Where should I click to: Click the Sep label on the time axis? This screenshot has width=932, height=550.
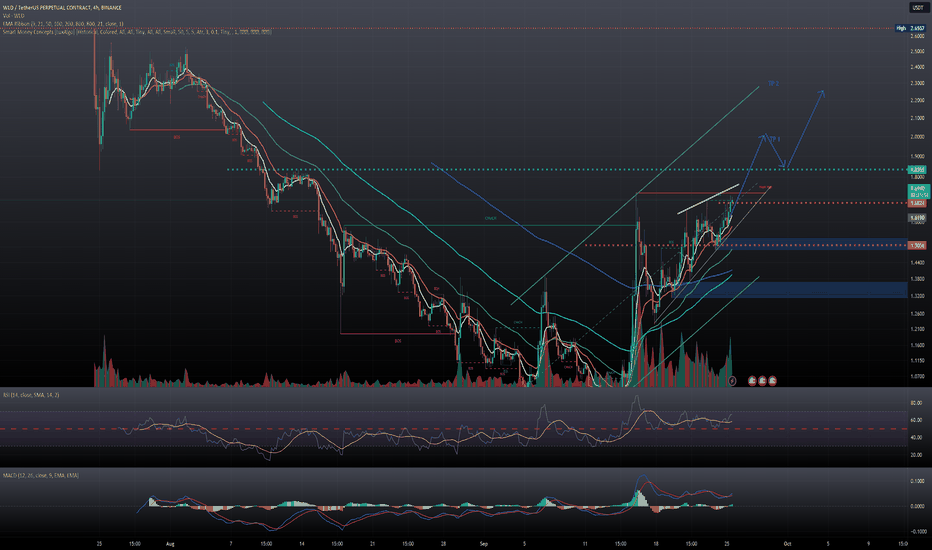tap(484, 543)
